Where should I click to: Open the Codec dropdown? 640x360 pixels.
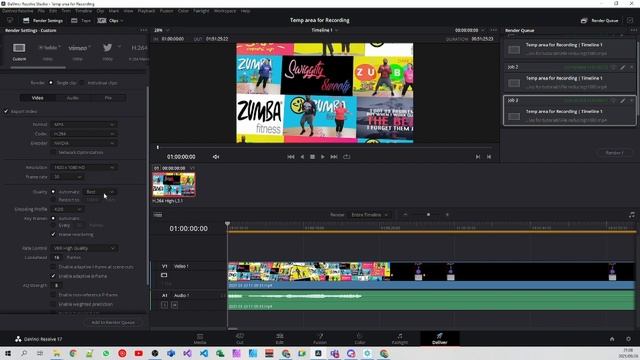[84, 134]
